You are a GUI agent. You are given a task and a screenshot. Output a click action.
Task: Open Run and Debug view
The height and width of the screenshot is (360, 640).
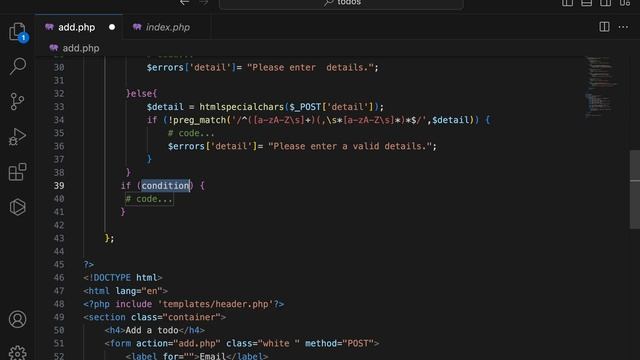tap(18, 137)
